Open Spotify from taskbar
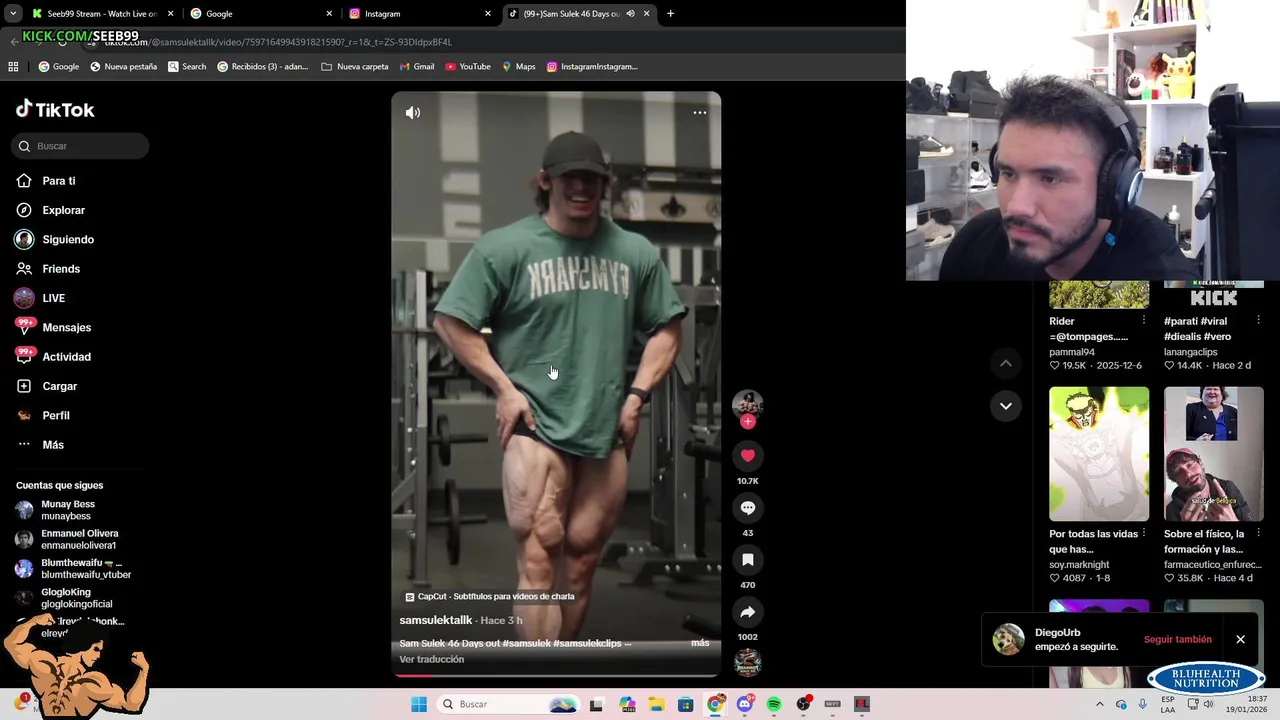The image size is (1280, 720). pos(774,704)
